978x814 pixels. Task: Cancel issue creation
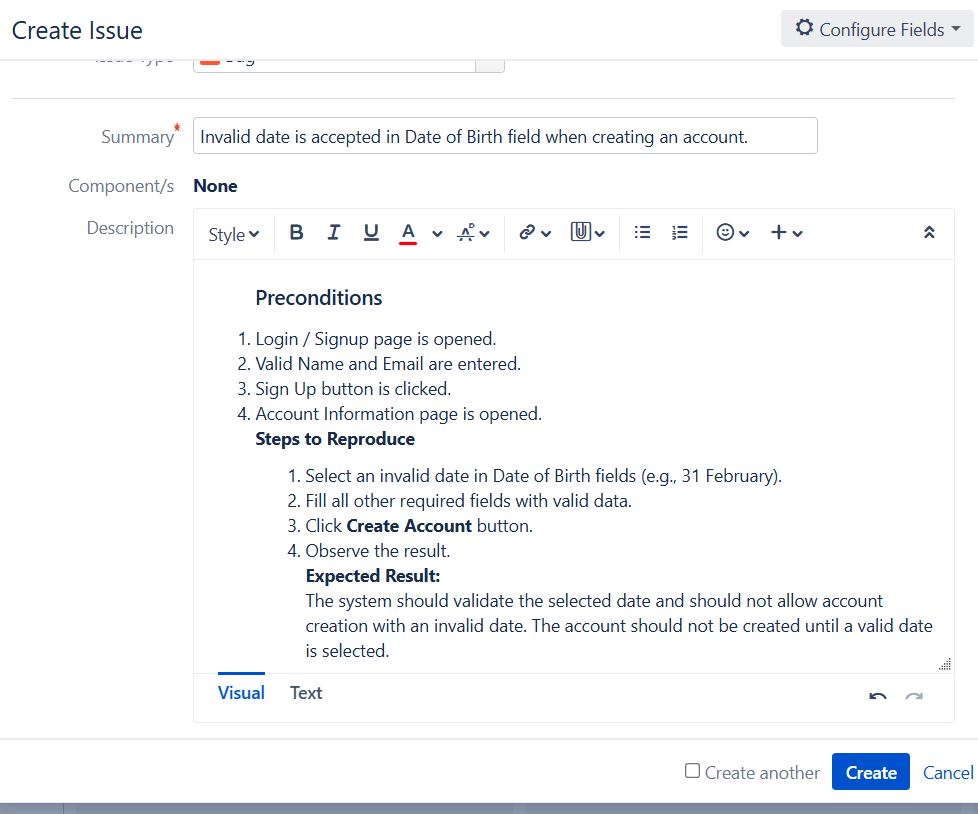(948, 773)
